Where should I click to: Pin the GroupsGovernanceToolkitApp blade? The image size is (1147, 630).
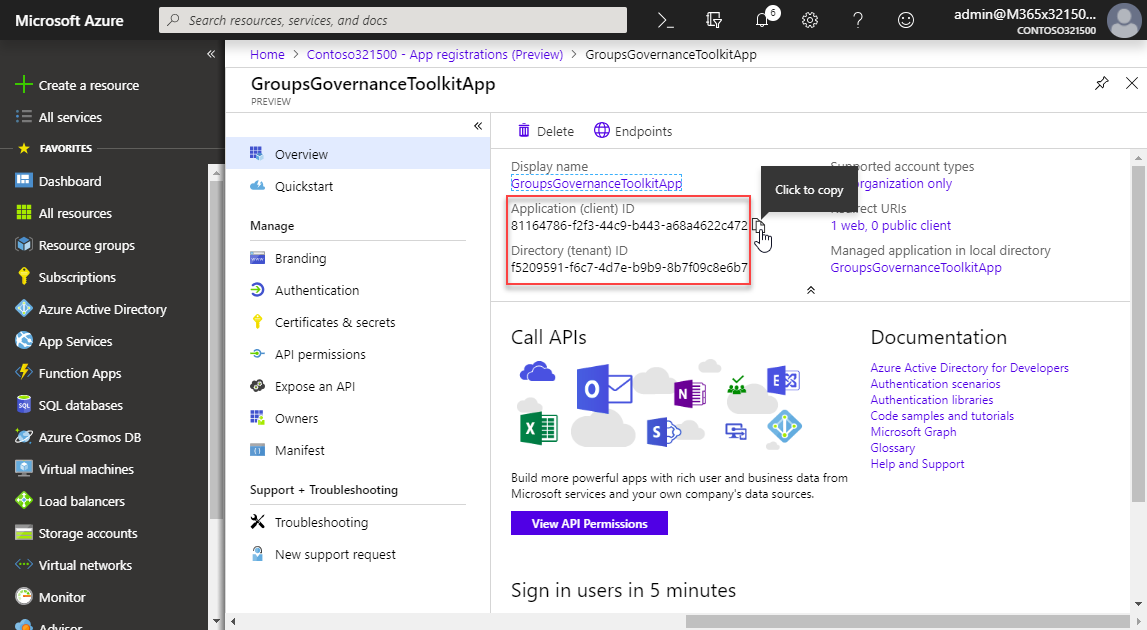[1101, 84]
